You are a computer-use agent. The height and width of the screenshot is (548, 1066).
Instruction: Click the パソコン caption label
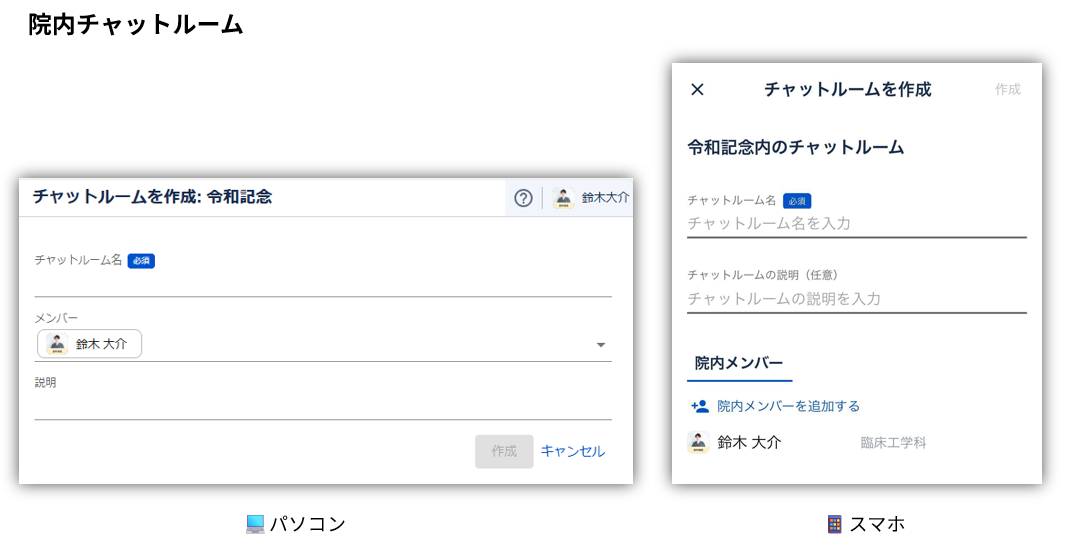click(x=308, y=524)
